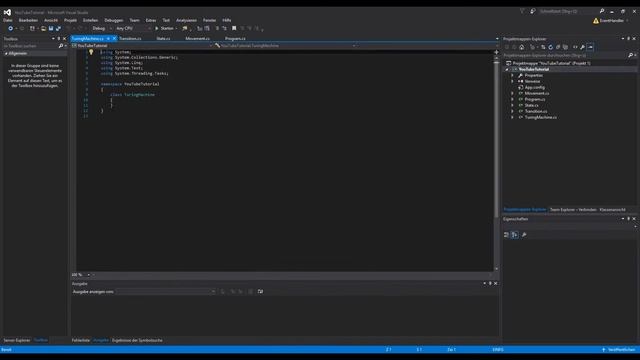Click the Save file toolbar icon
The width and height of the screenshot is (640, 360).
51,28
